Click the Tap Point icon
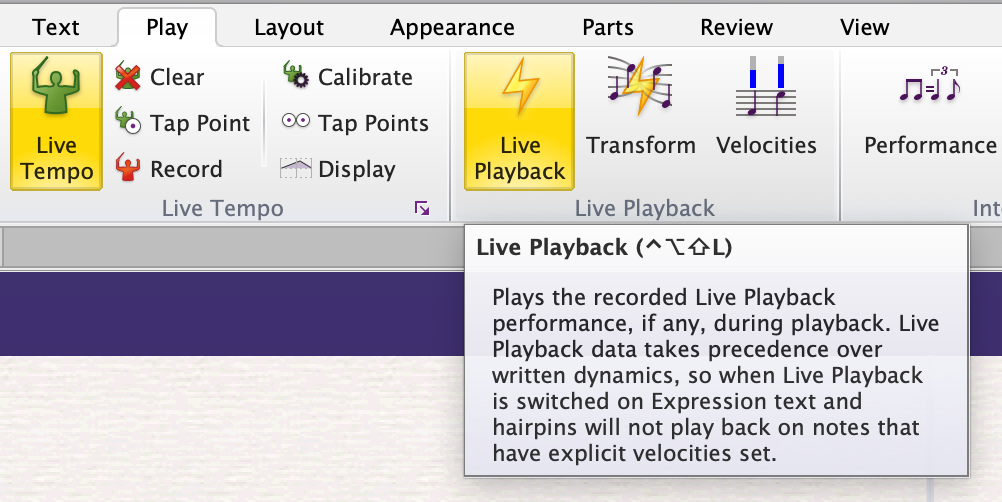Viewport: 1002px width, 502px height. click(x=127, y=123)
